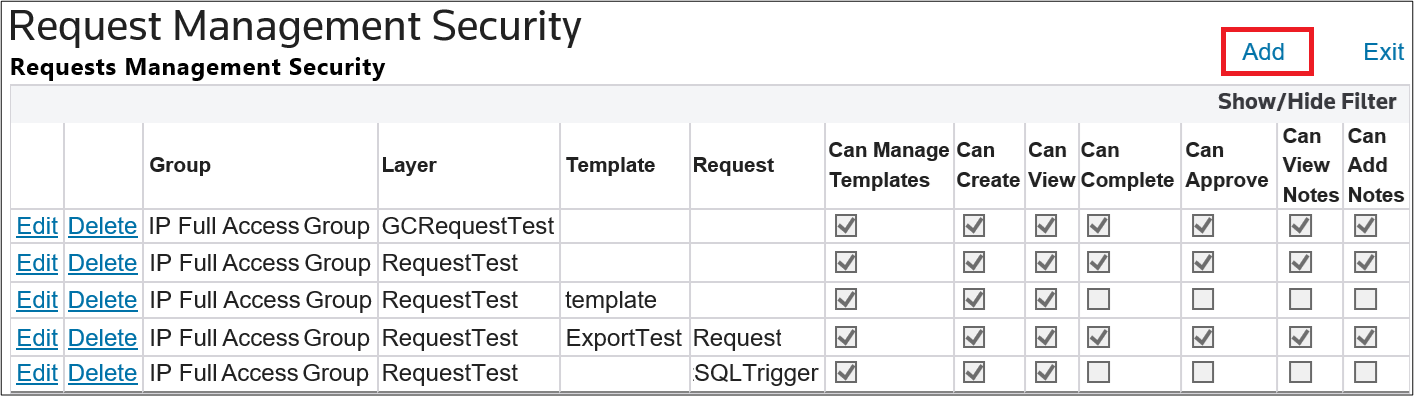Toggle Can Complete checkbox in 'template' row

[x=1098, y=299]
